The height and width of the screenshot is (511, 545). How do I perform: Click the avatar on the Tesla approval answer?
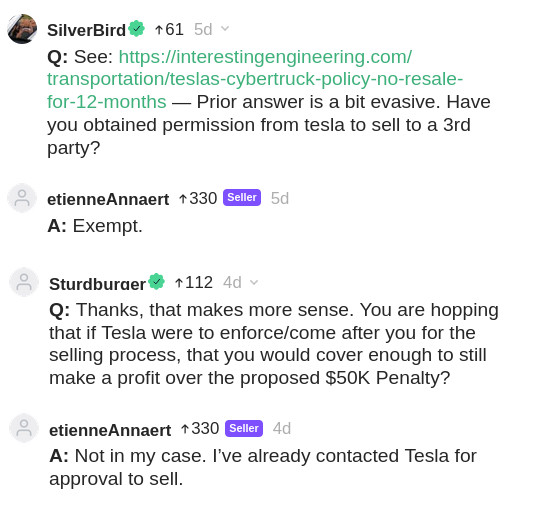click(24, 428)
